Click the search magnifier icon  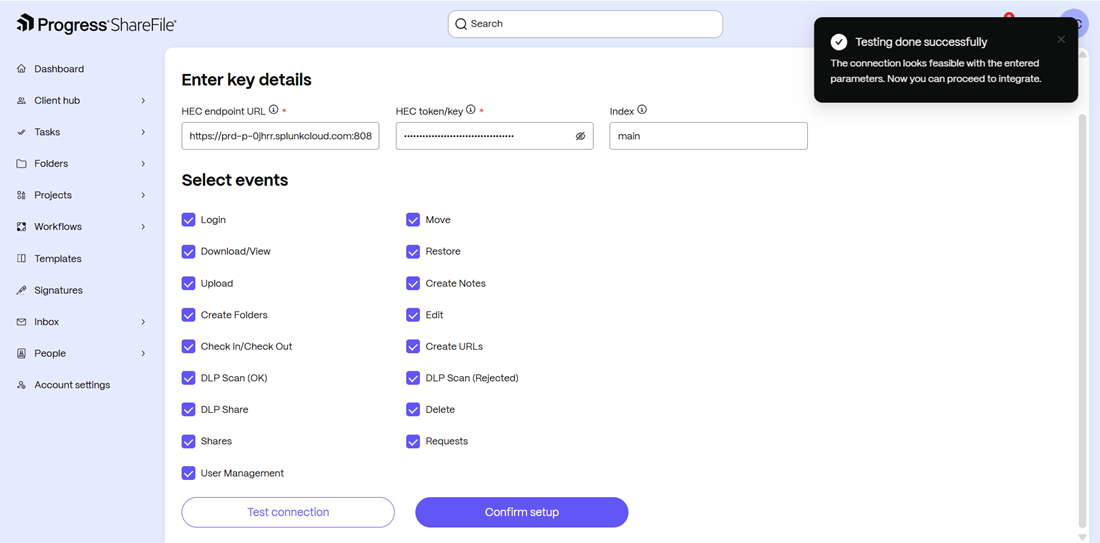pyautogui.click(x=461, y=24)
